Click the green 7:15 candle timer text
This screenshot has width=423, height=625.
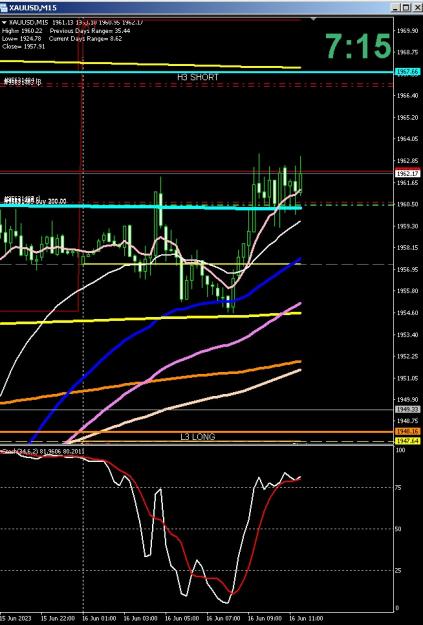(x=358, y=47)
